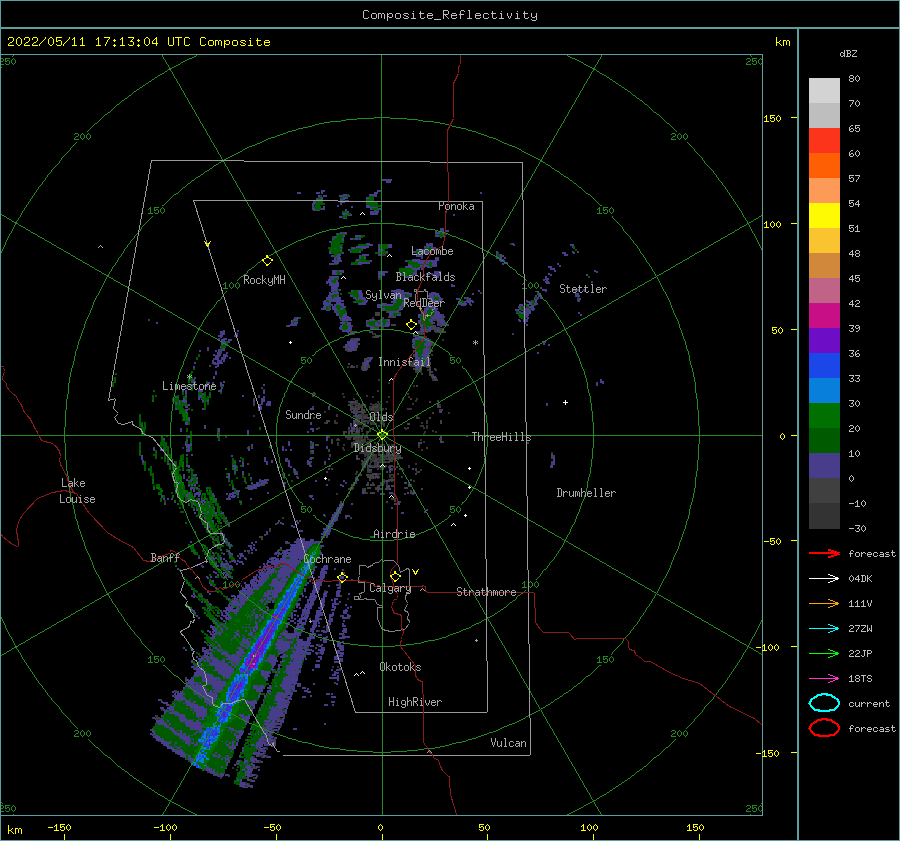Click the purple 39 dBZ swatch

click(824, 340)
